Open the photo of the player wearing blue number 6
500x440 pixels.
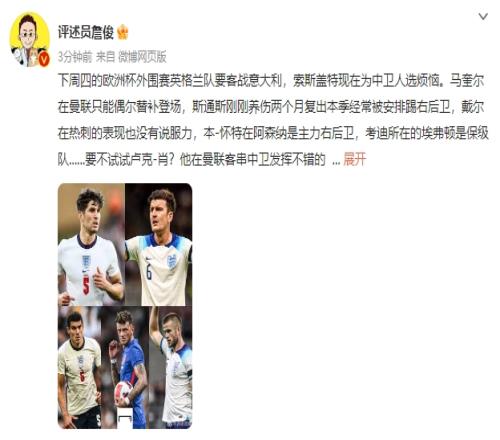(x=159, y=244)
